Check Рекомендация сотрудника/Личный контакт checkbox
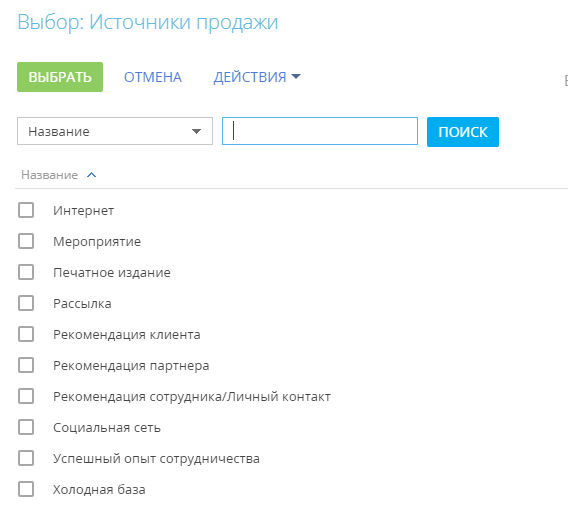The width and height of the screenshot is (568, 511). click(x=26, y=396)
